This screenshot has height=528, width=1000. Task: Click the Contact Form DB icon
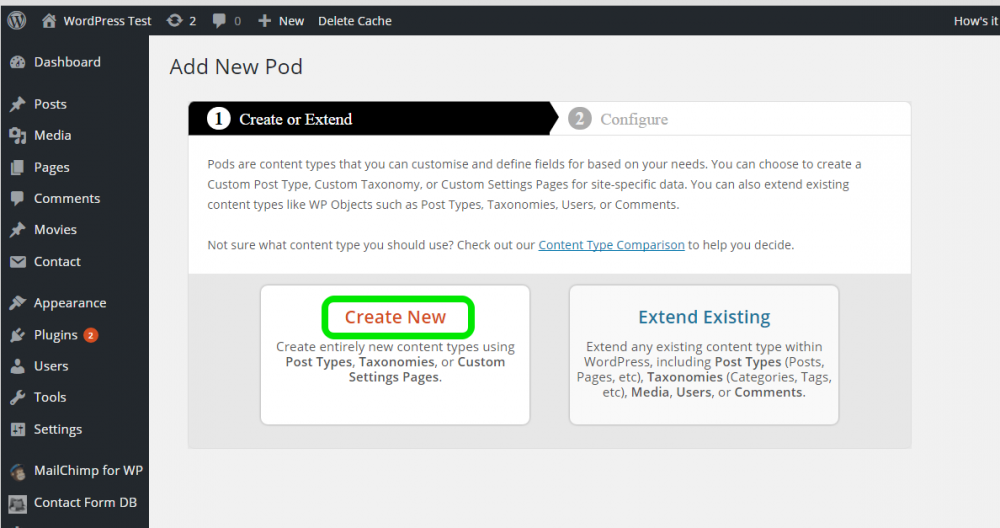(18, 503)
